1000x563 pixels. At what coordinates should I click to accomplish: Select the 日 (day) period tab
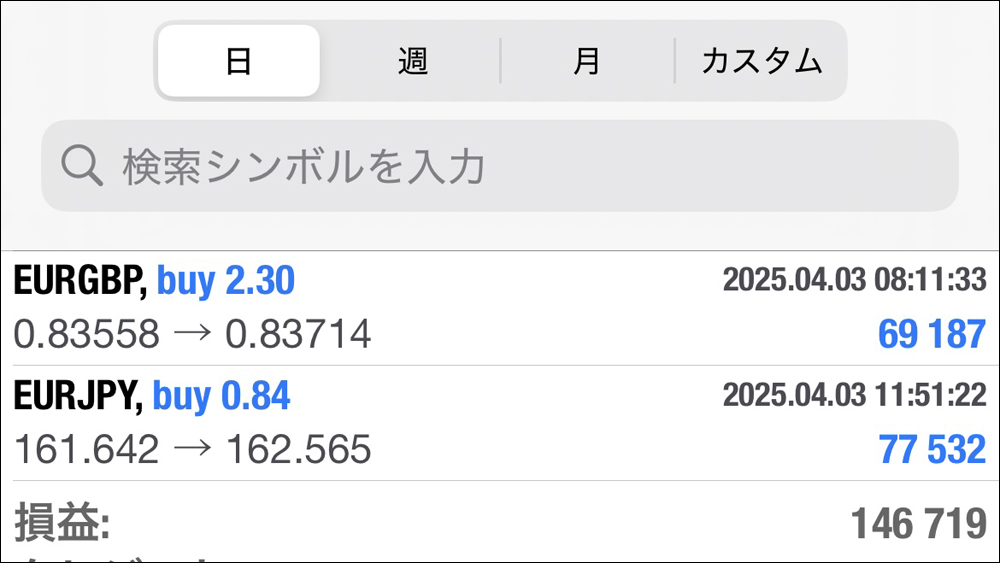239,61
